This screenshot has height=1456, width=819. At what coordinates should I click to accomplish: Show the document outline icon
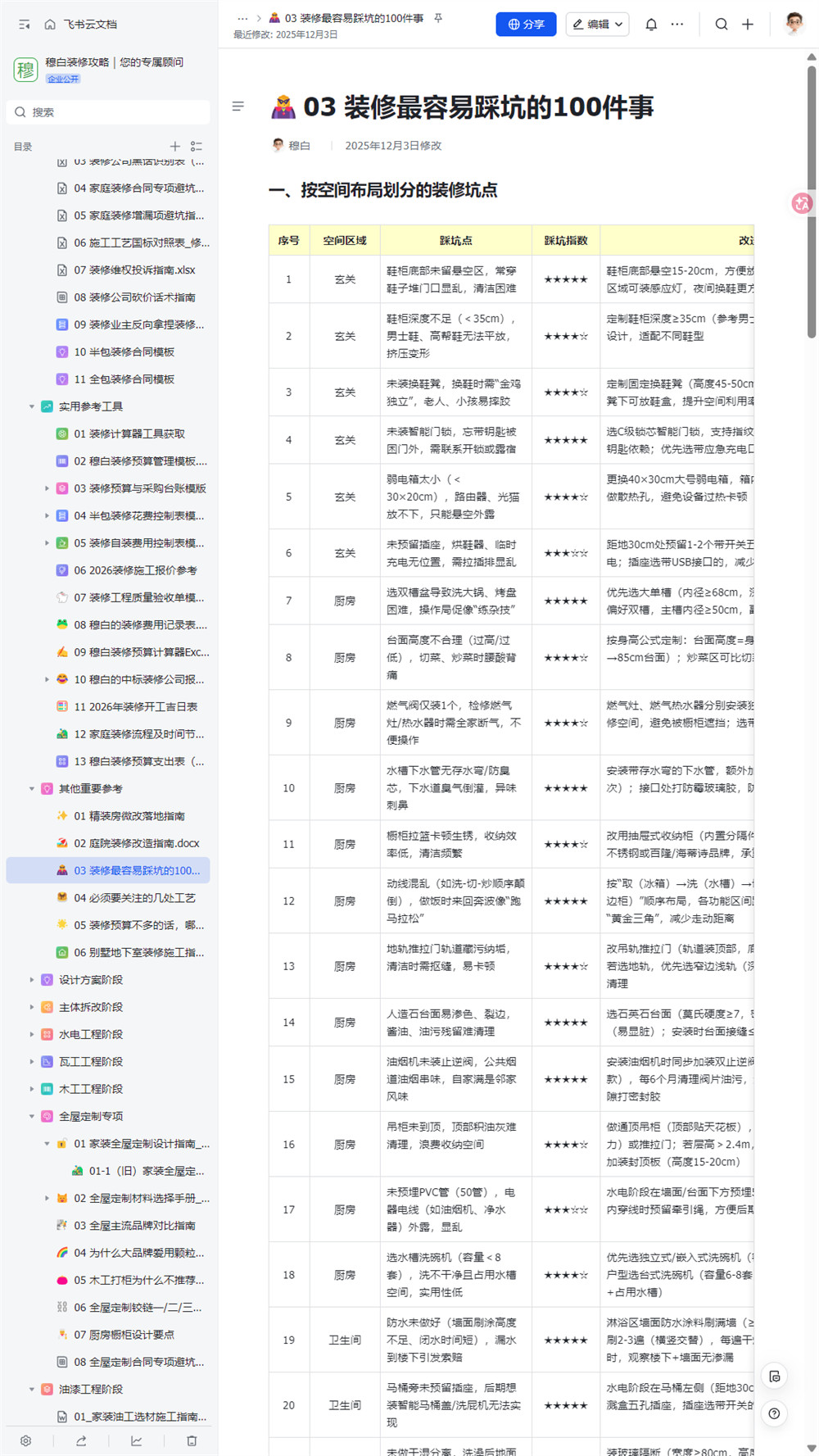(238, 107)
